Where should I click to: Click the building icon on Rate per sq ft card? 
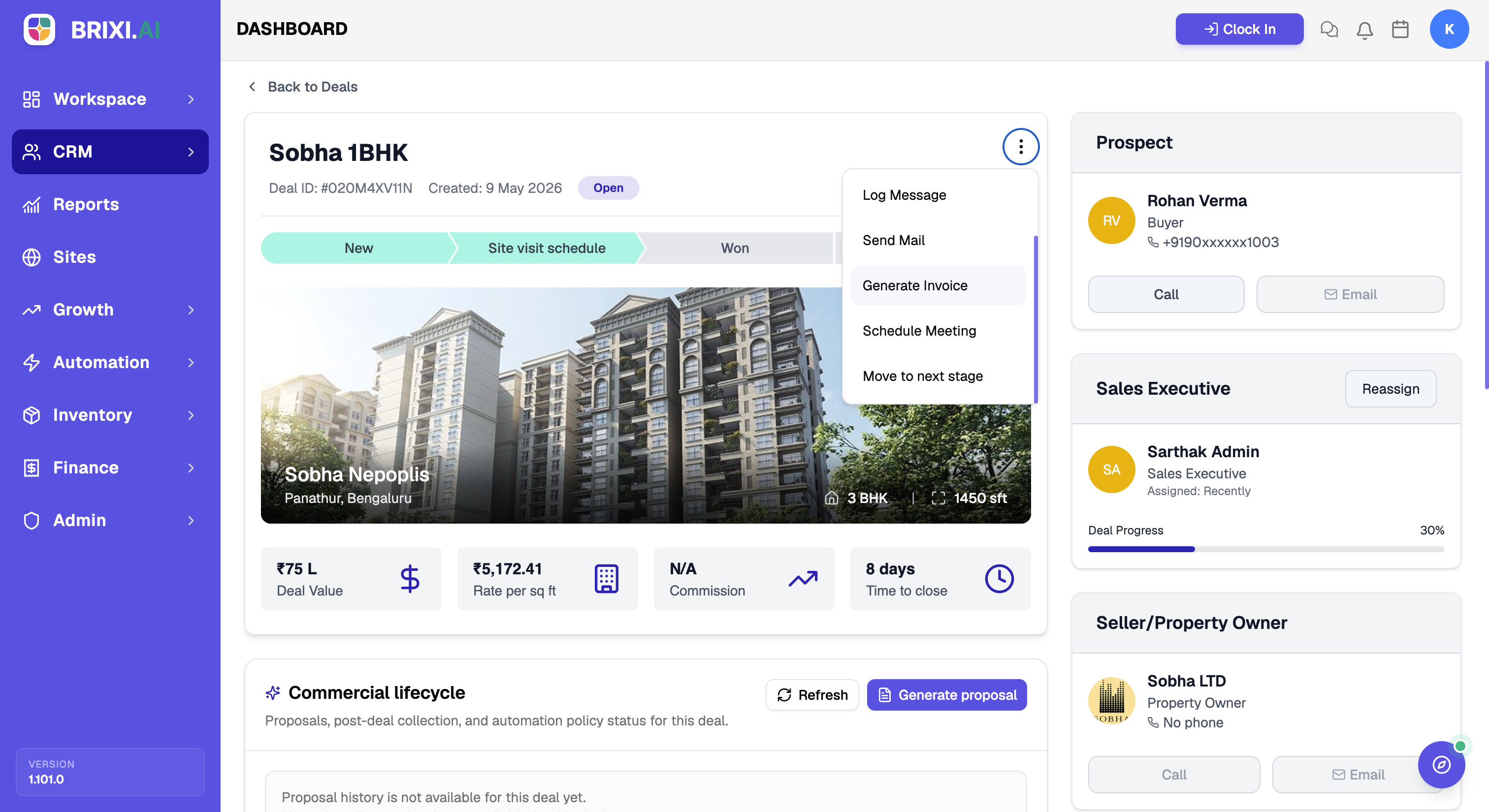(606, 579)
